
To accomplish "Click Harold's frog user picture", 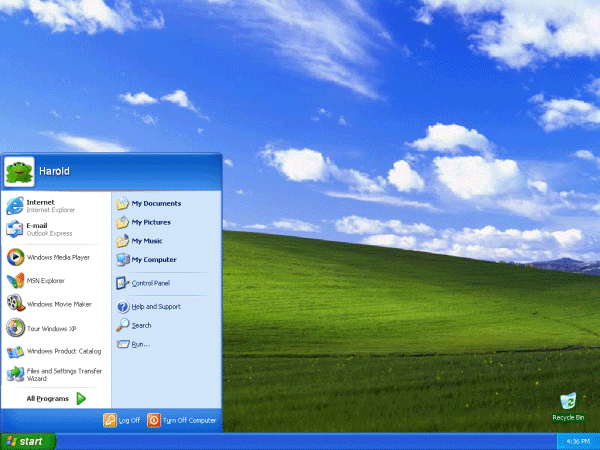I will pyautogui.click(x=19, y=172).
